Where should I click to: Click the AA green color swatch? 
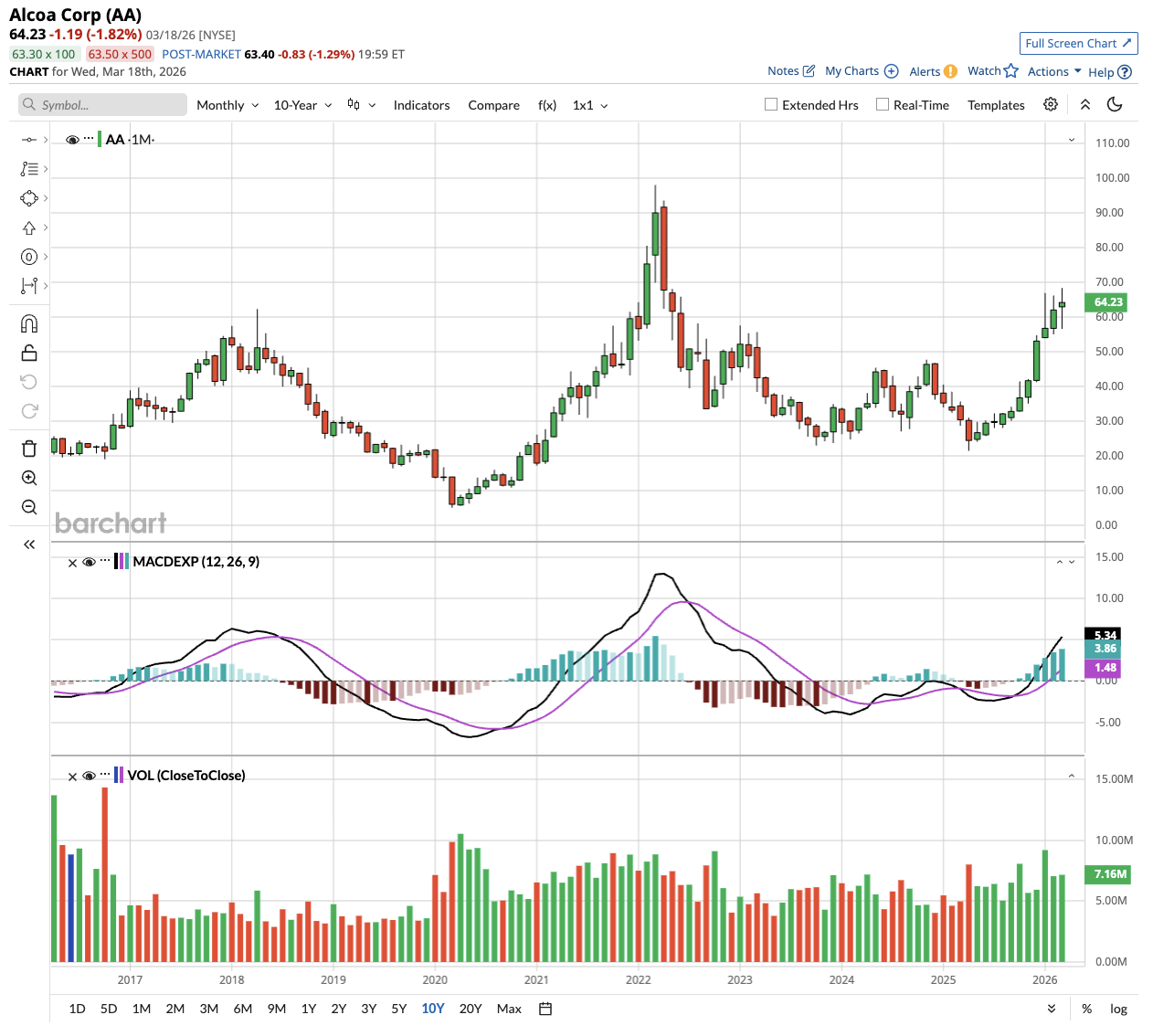100,139
